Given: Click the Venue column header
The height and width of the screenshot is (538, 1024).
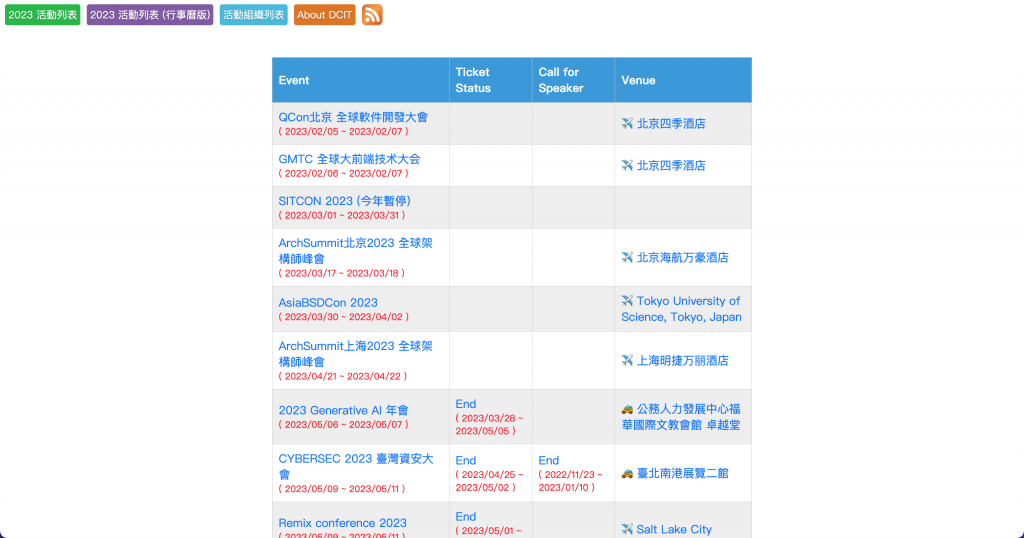Looking at the screenshot, I should tap(683, 80).
